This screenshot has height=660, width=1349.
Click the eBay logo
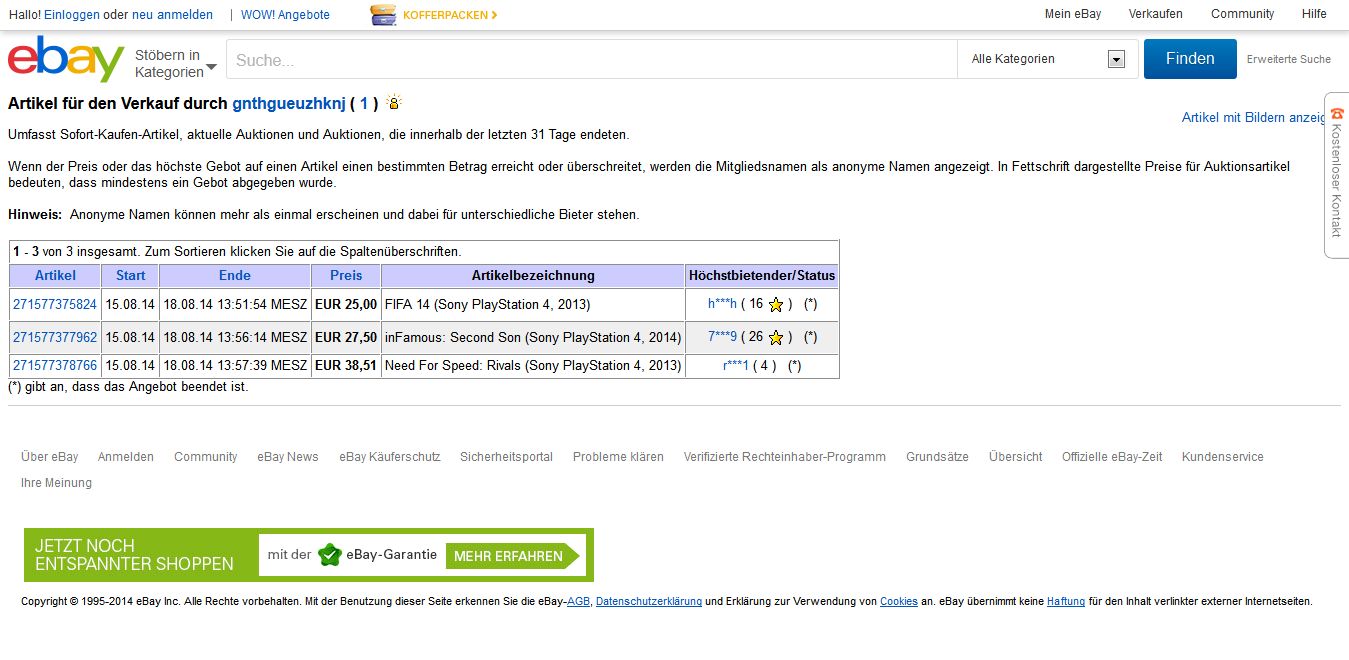tap(66, 59)
